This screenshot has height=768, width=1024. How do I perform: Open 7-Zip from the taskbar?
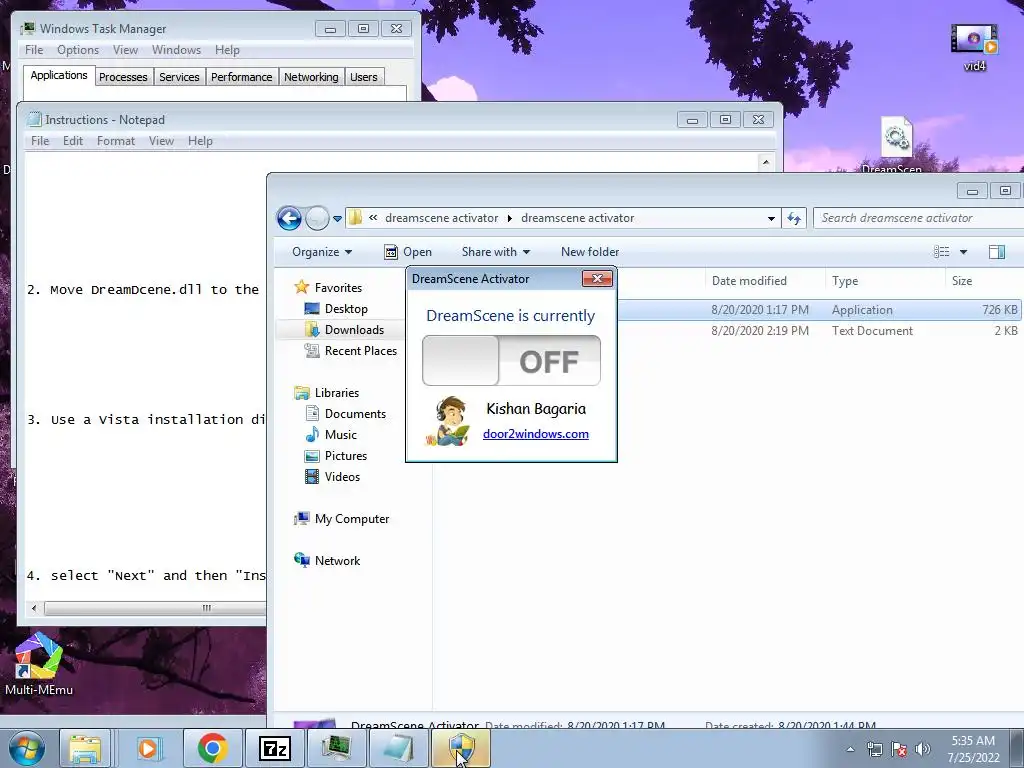274,748
